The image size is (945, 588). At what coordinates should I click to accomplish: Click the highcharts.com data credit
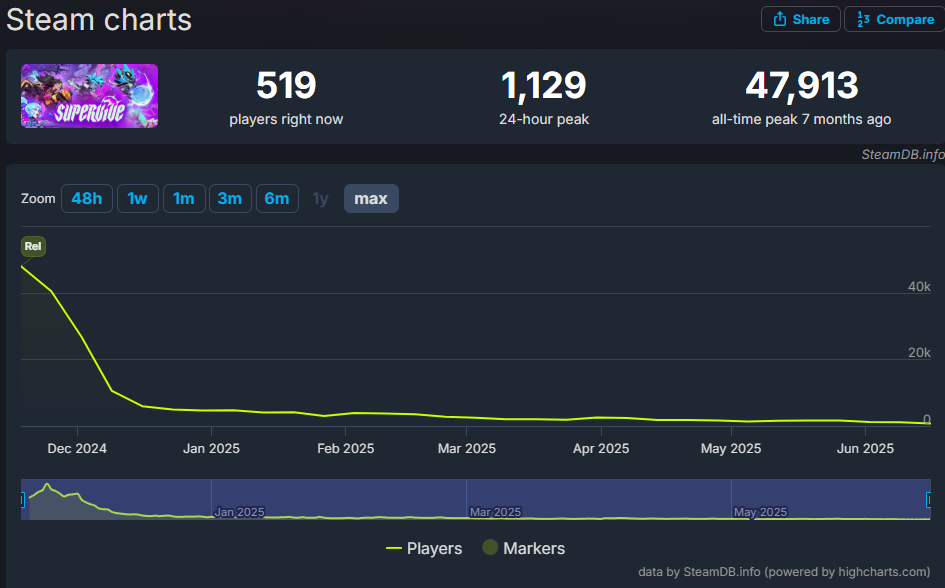[784, 572]
